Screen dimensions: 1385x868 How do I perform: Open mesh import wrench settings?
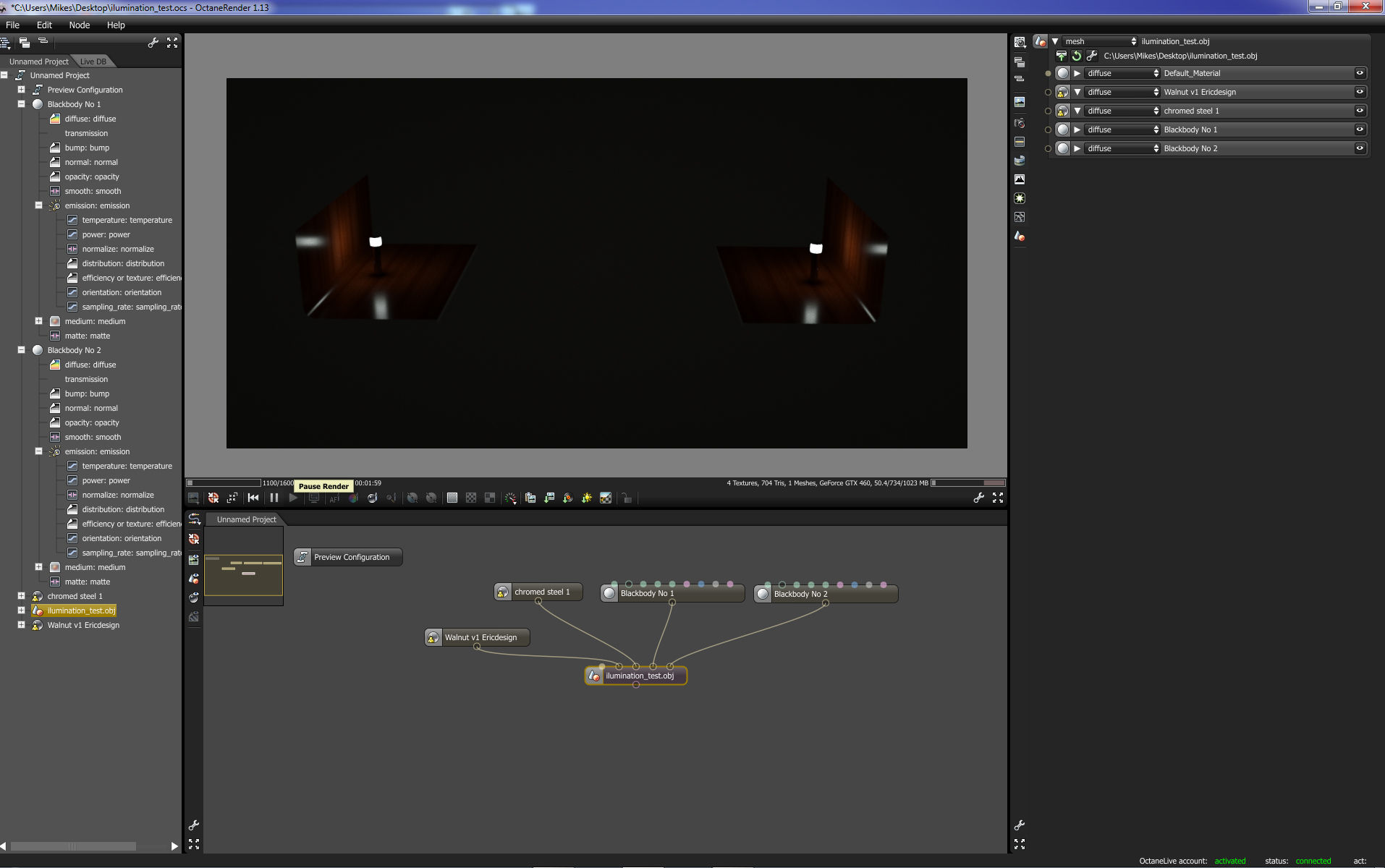point(1092,56)
